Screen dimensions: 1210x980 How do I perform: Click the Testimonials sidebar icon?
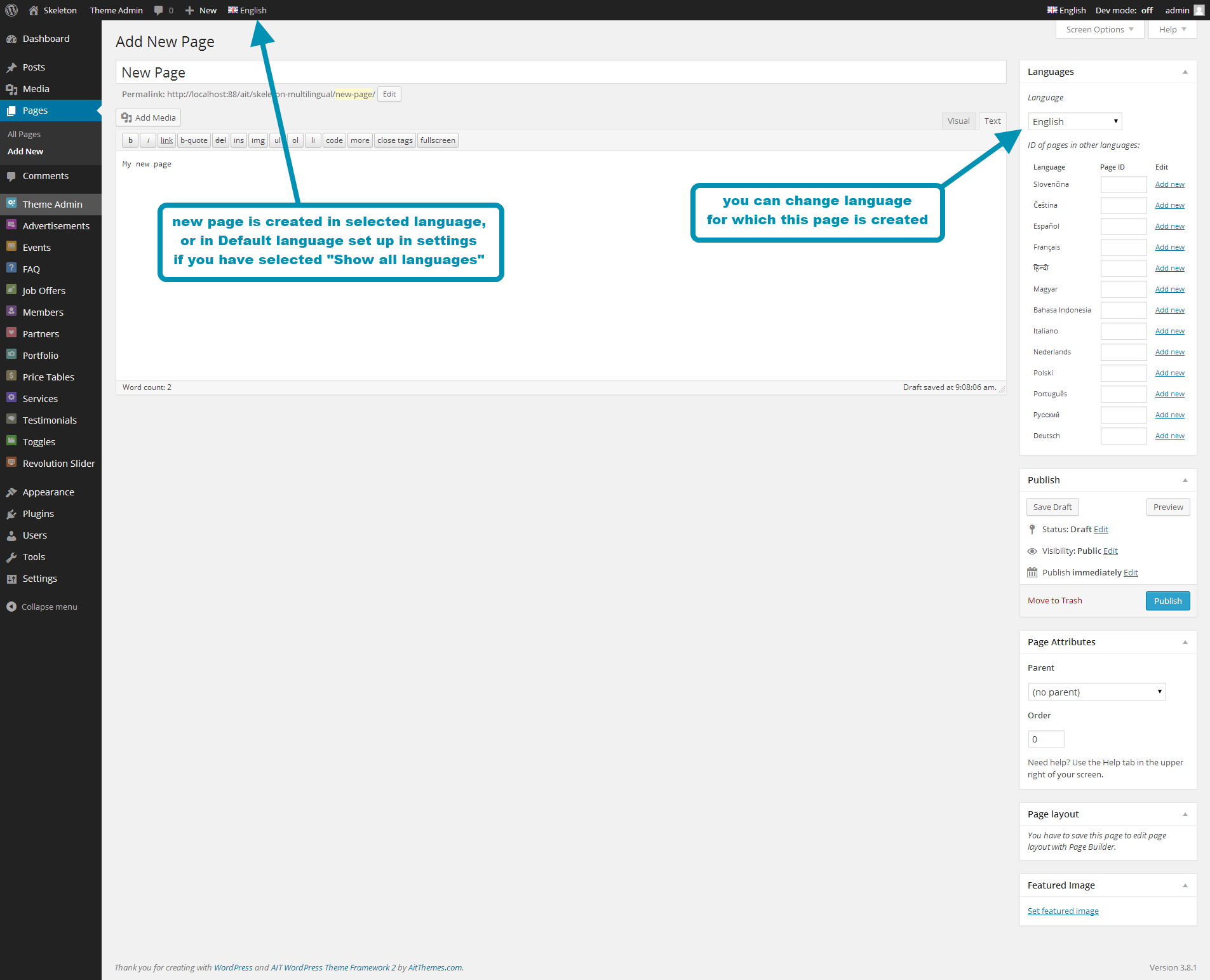[x=11, y=419]
